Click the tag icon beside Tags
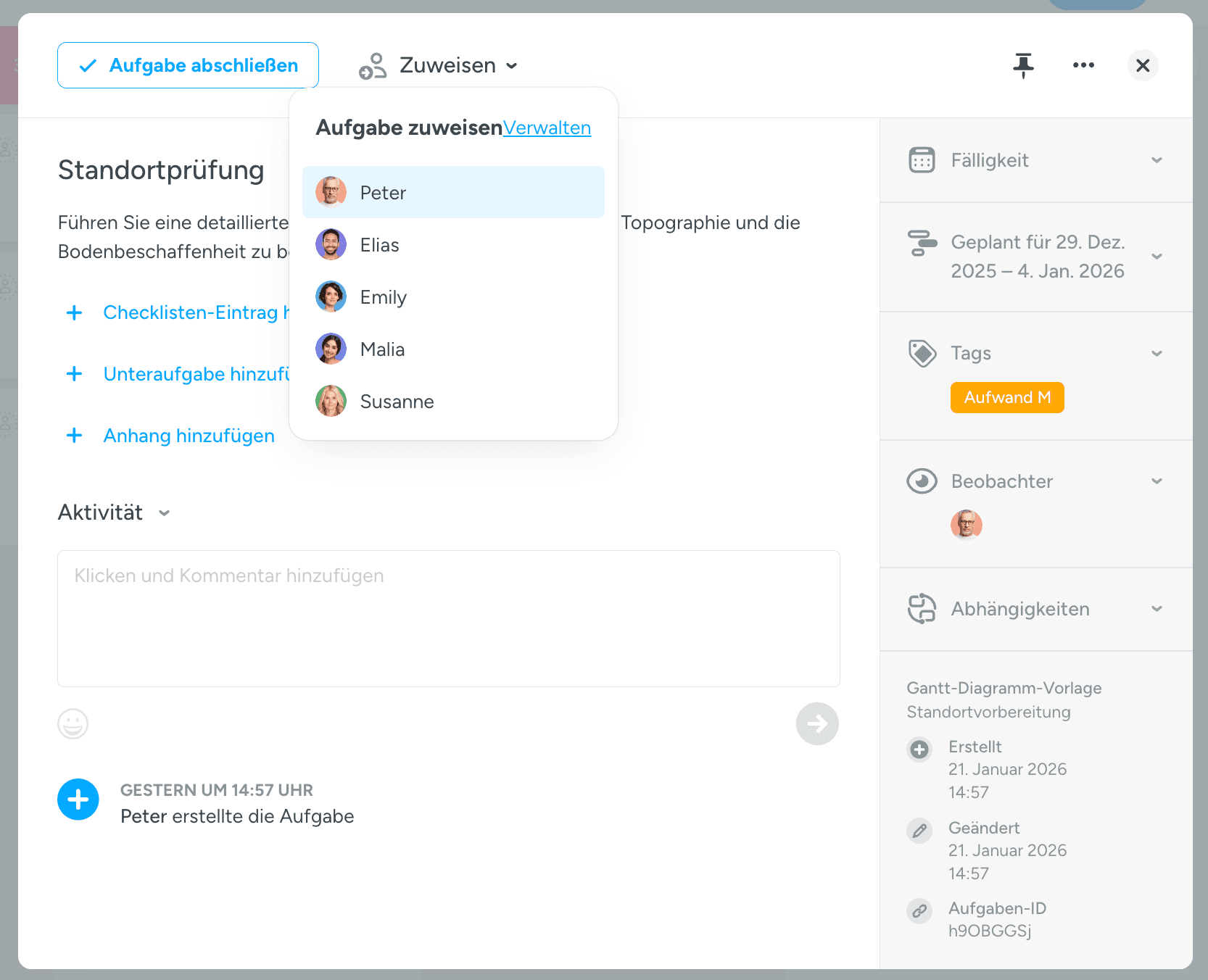This screenshot has width=1208, height=980. coord(922,353)
